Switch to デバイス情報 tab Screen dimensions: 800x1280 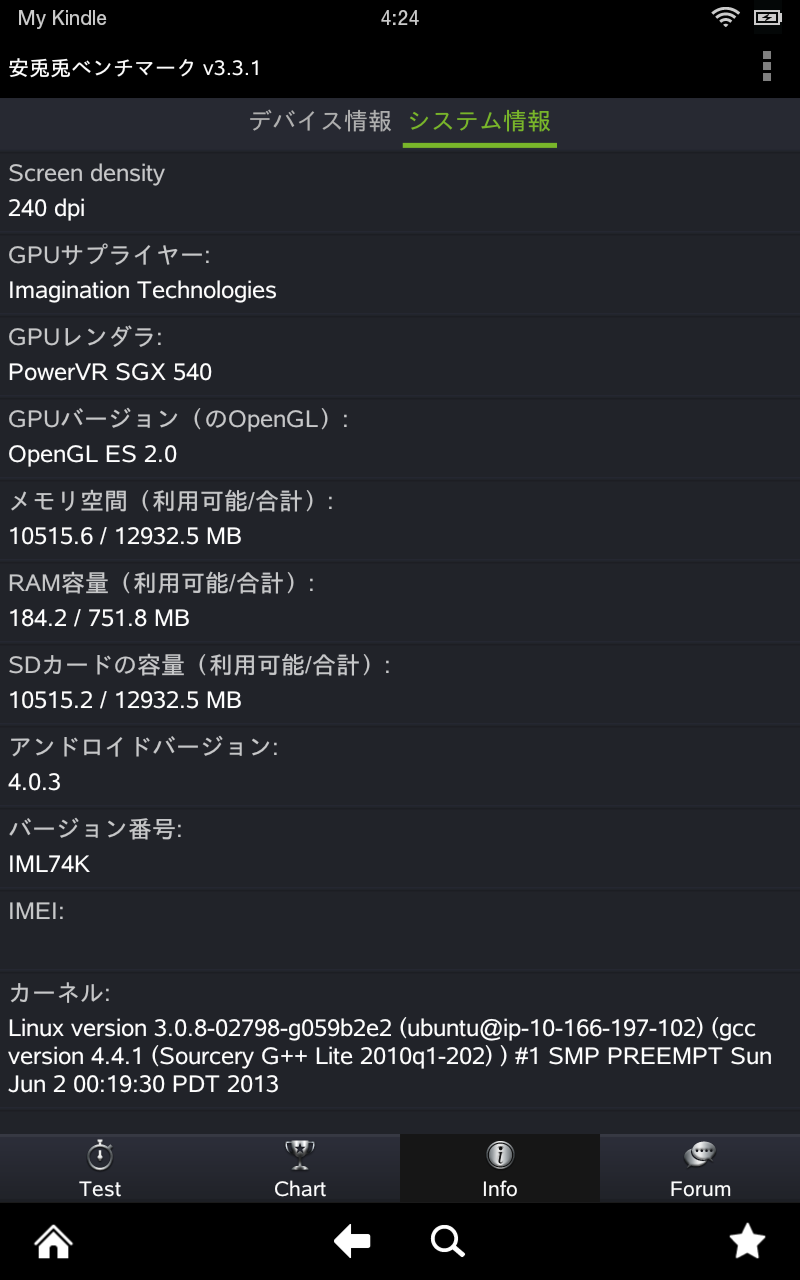pos(320,122)
